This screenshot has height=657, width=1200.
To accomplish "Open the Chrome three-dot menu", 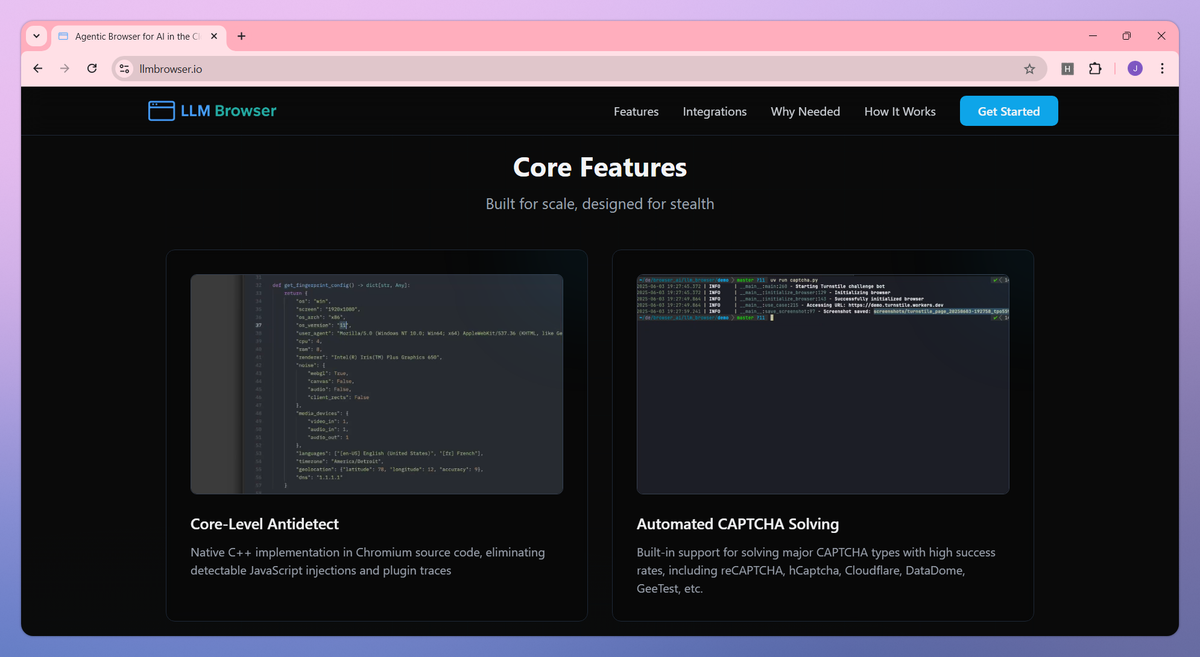I will (1162, 69).
